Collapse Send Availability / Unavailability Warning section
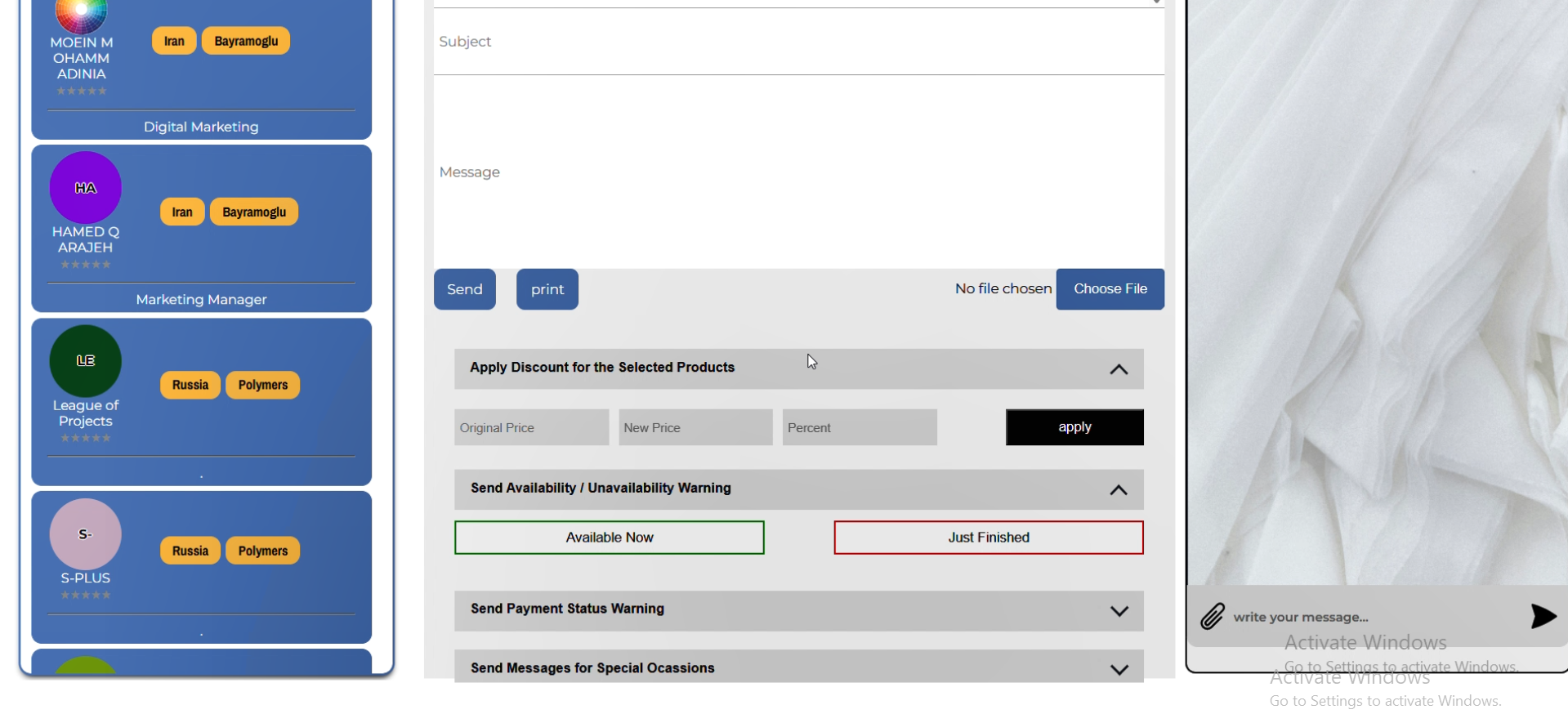The image size is (1568, 714). [x=1119, y=490]
